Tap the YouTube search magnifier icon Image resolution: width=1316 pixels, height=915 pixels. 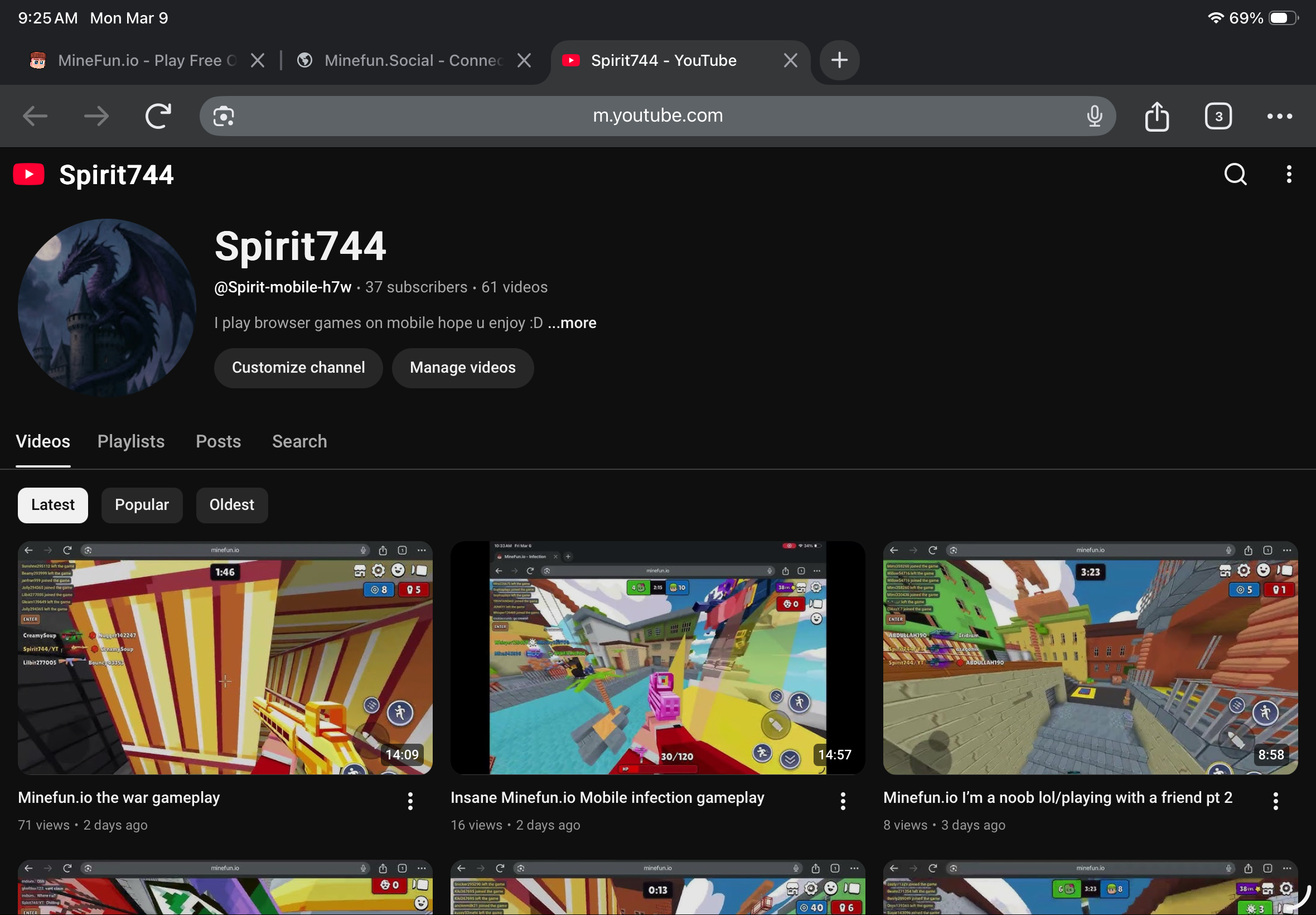(x=1235, y=174)
